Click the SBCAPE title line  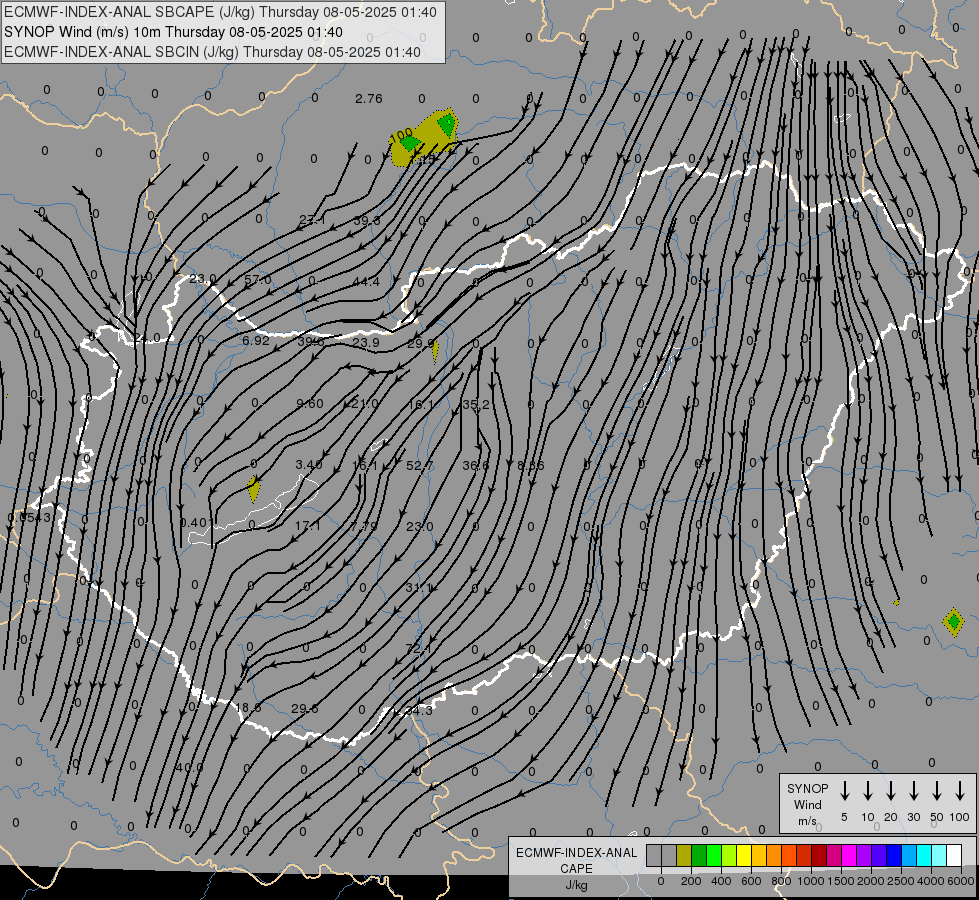pyautogui.click(x=220, y=12)
